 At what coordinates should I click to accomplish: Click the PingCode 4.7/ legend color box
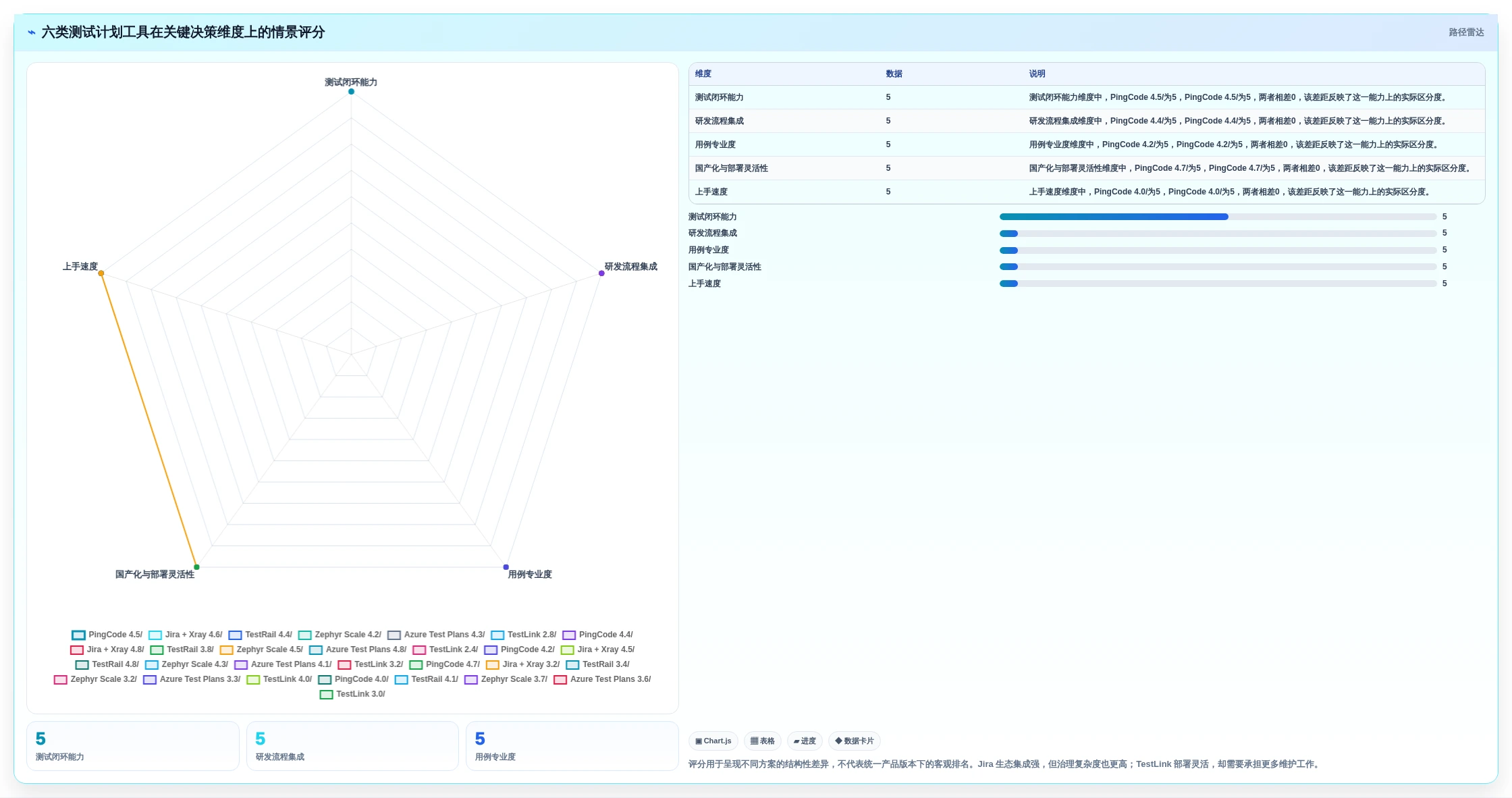tap(416, 665)
